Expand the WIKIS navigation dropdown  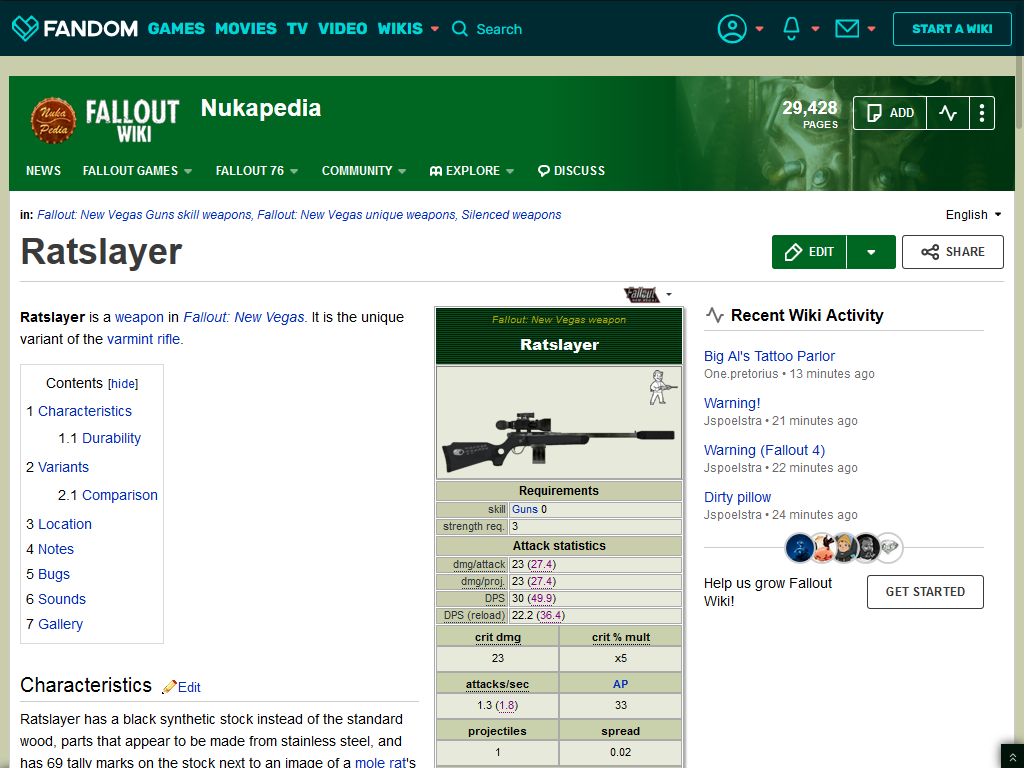coord(407,29)
